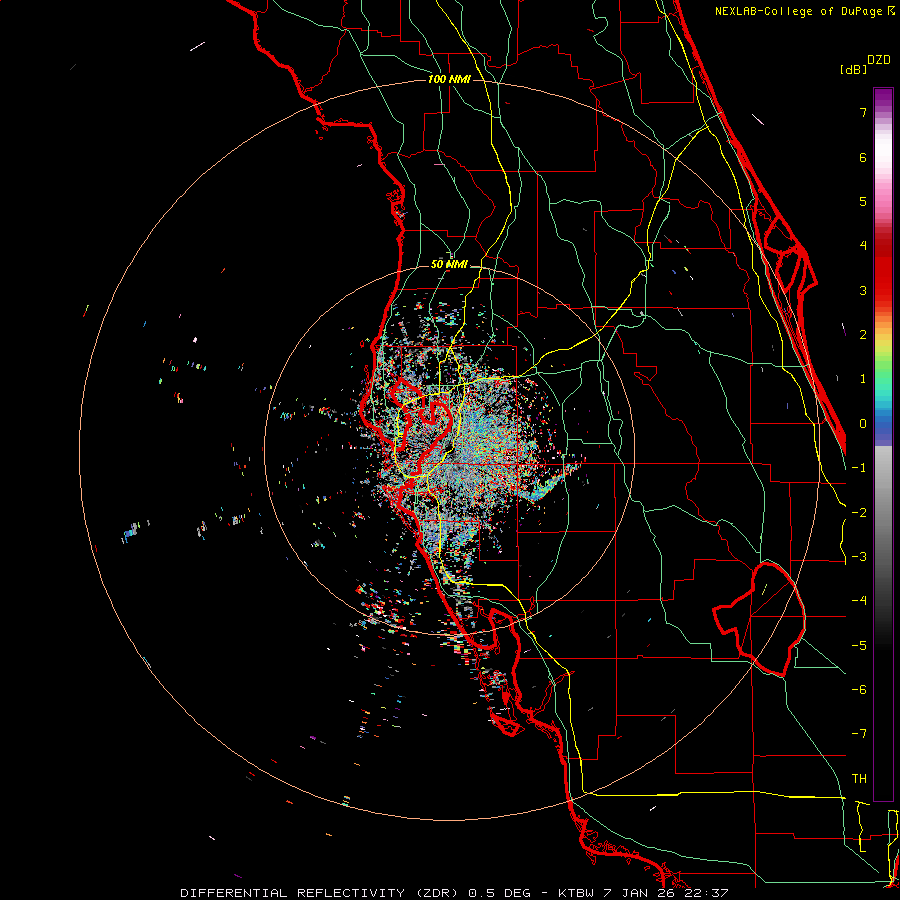Image resolution: width=900 pixels, height=900 pixels.
Task: Click the 50 NMI range ring label
Action: point(449,265)
